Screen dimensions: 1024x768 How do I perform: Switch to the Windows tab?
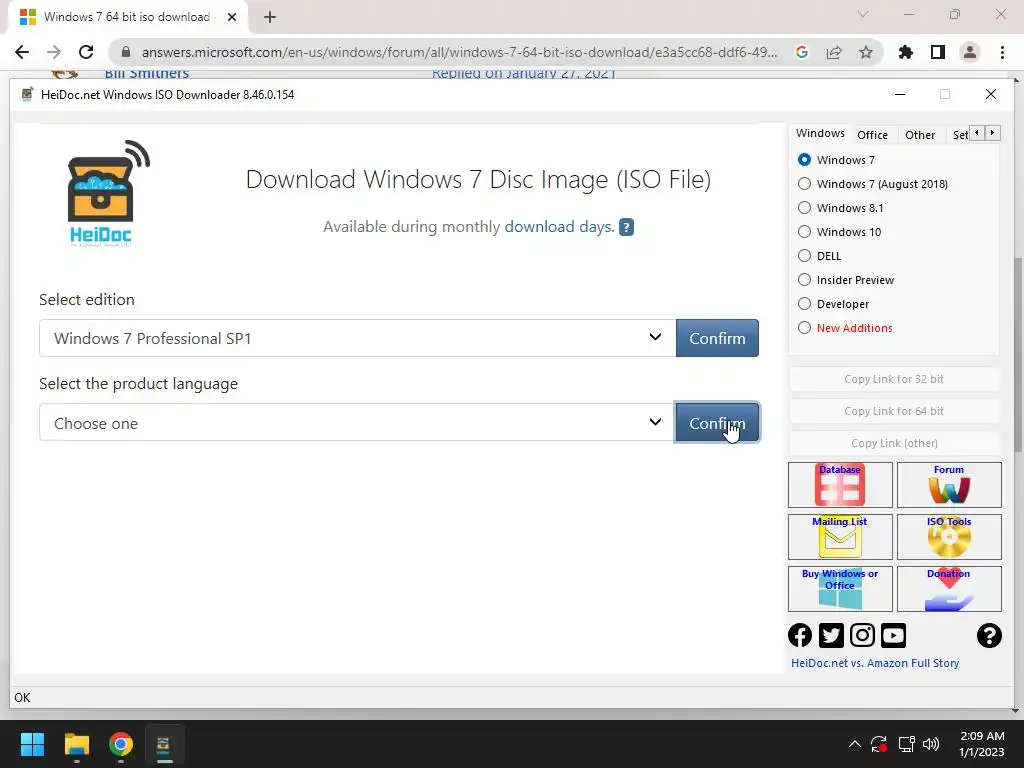point(820,133)
